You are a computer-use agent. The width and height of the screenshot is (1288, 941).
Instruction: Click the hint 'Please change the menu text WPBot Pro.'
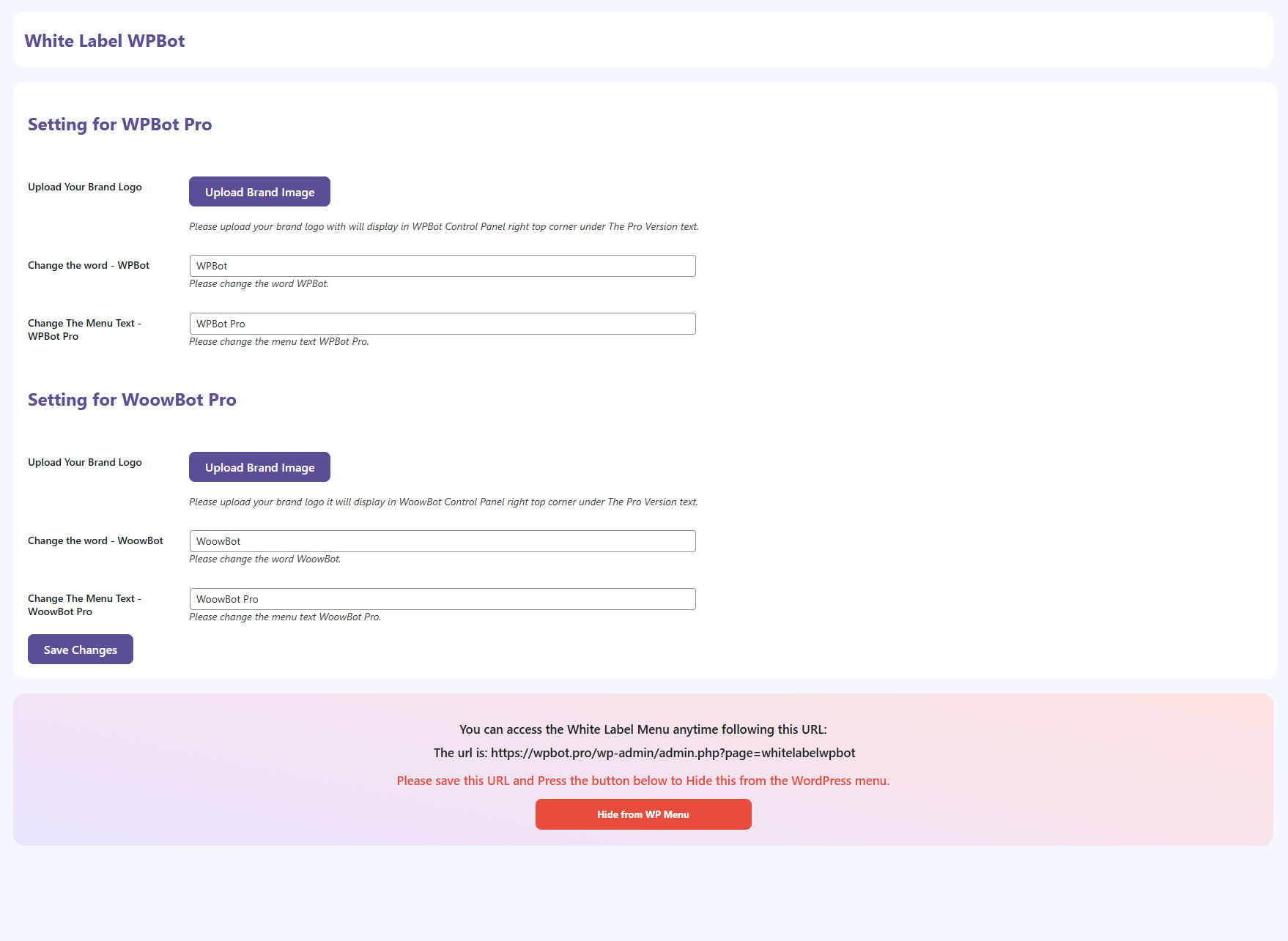pyautogui.click(x=279, y=342)
